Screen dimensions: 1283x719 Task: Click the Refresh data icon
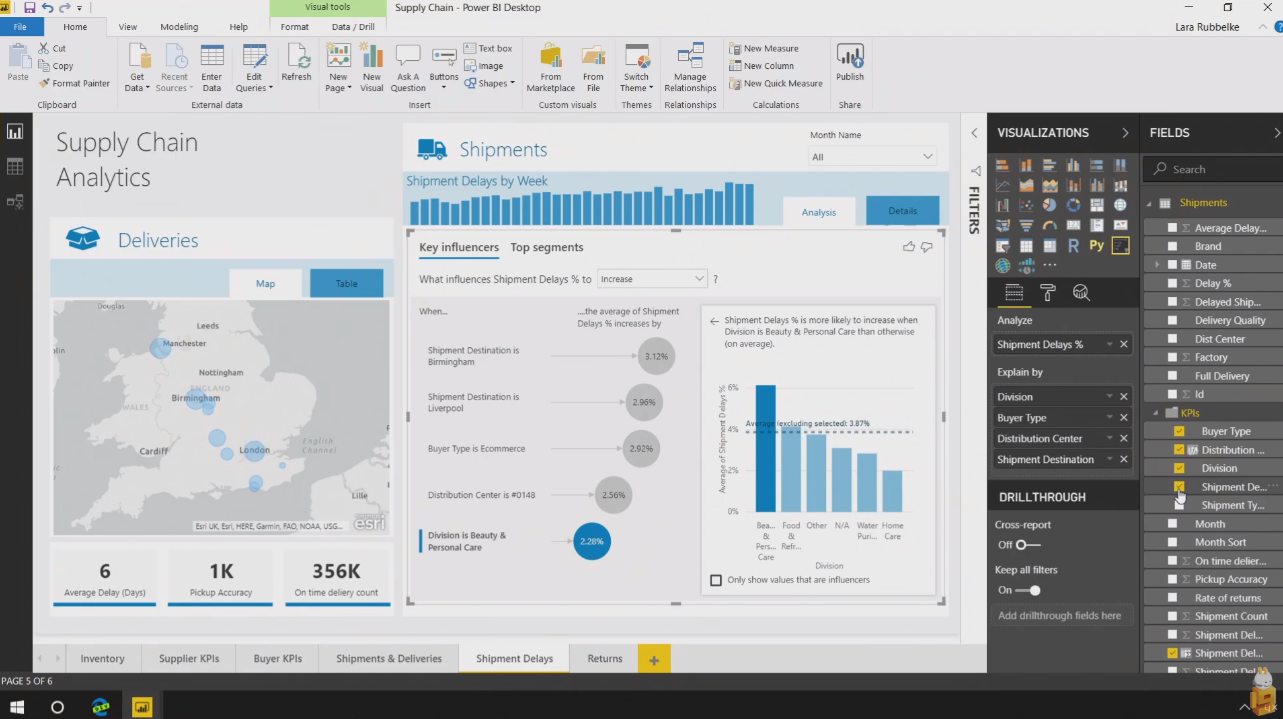pos(296,62)
